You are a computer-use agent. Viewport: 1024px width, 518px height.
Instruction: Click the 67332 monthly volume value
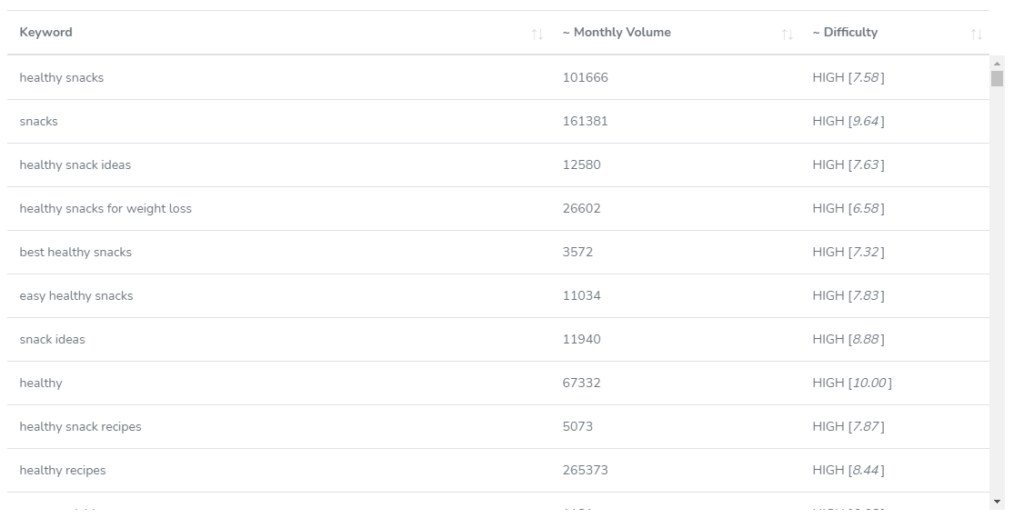581,383
